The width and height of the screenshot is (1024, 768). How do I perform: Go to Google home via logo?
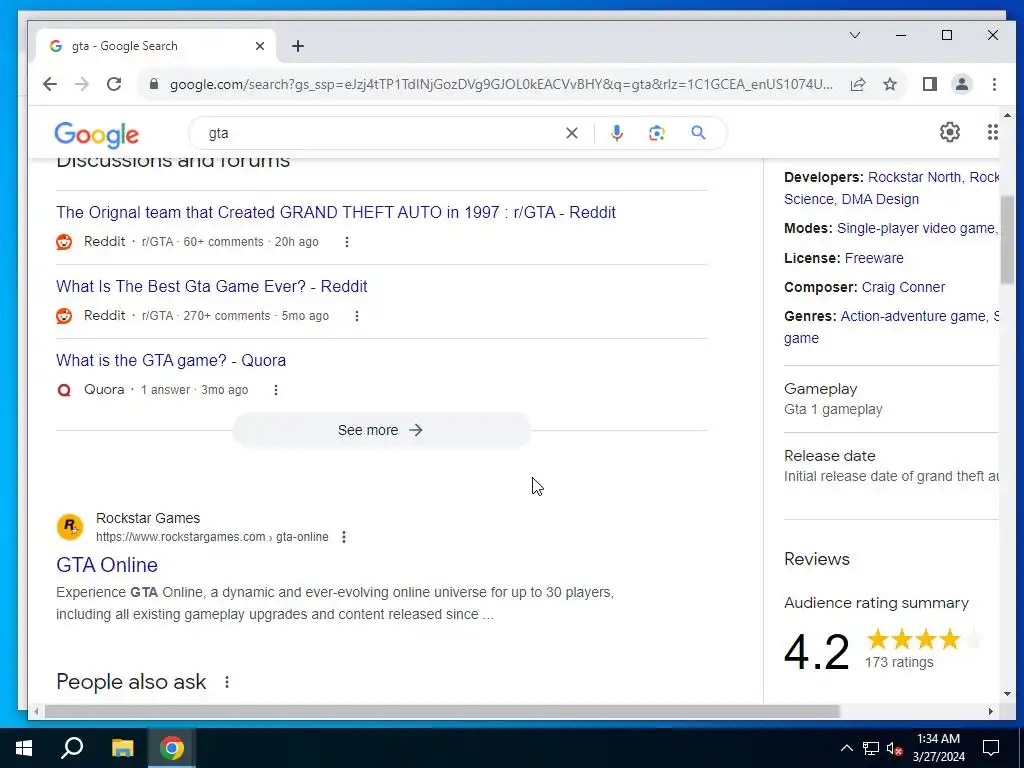click(97, 135)
